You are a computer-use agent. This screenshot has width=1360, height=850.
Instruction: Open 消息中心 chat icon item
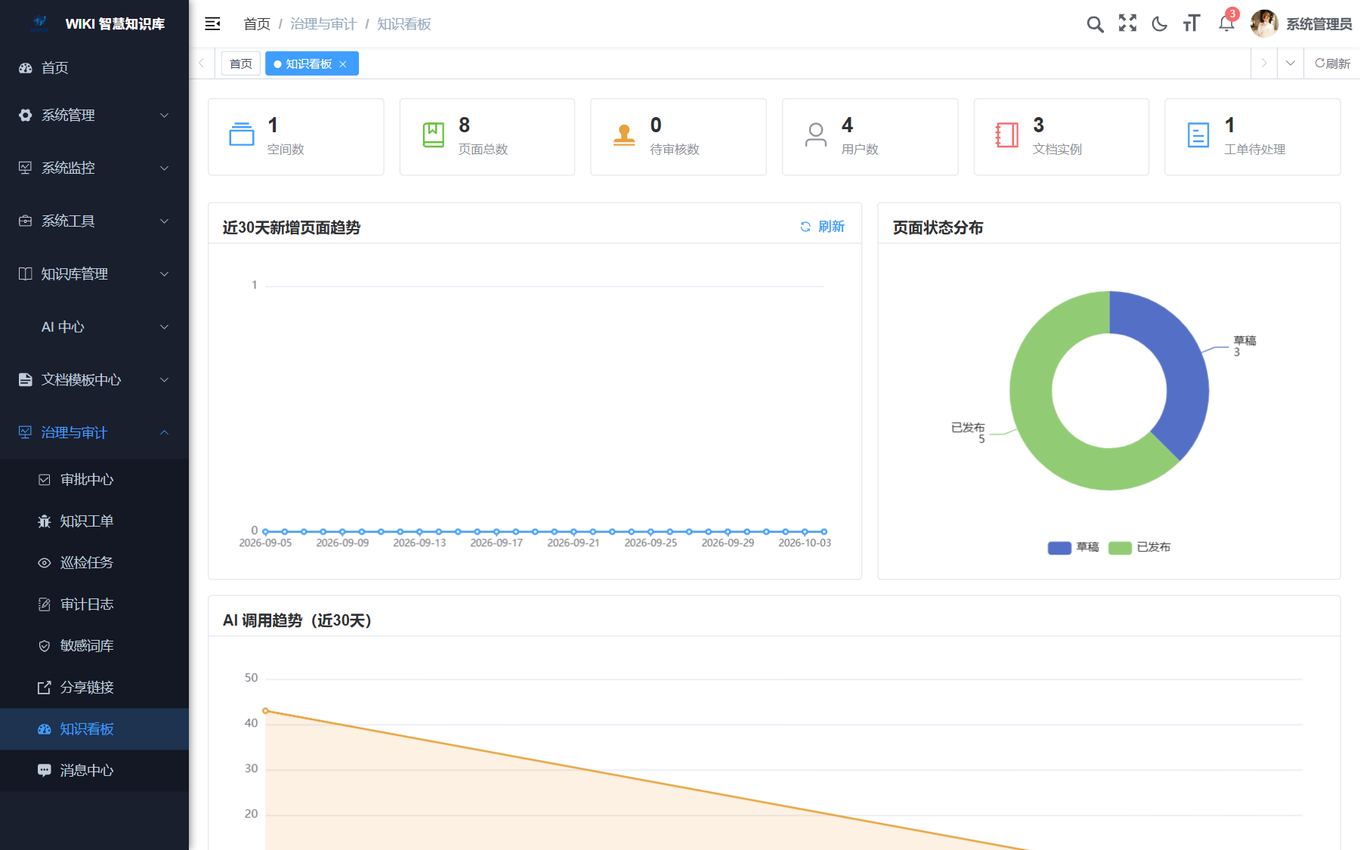tap(94, 771)
